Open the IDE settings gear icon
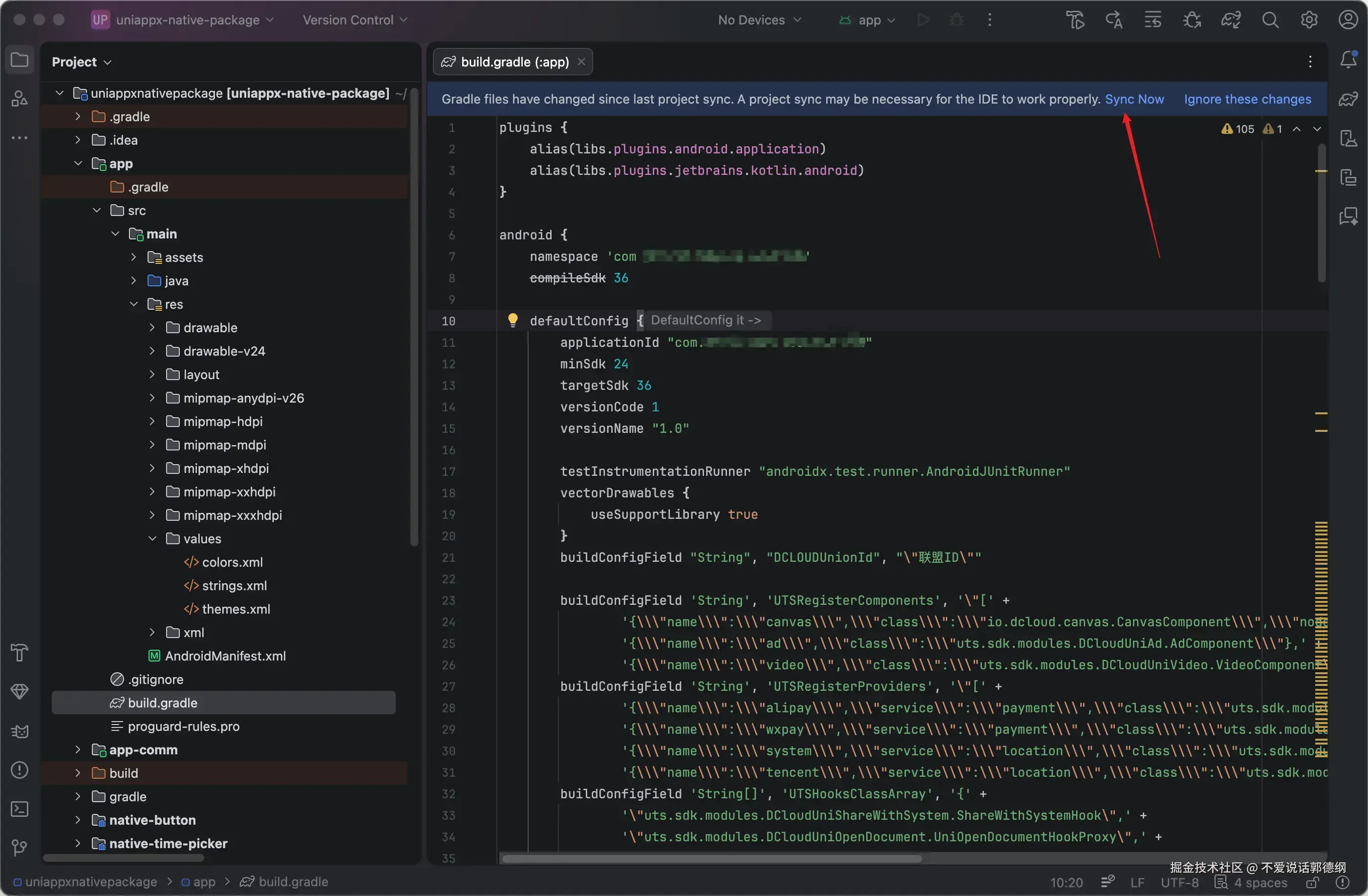Screen dimensions: 1368x896 click(1309, 20)
